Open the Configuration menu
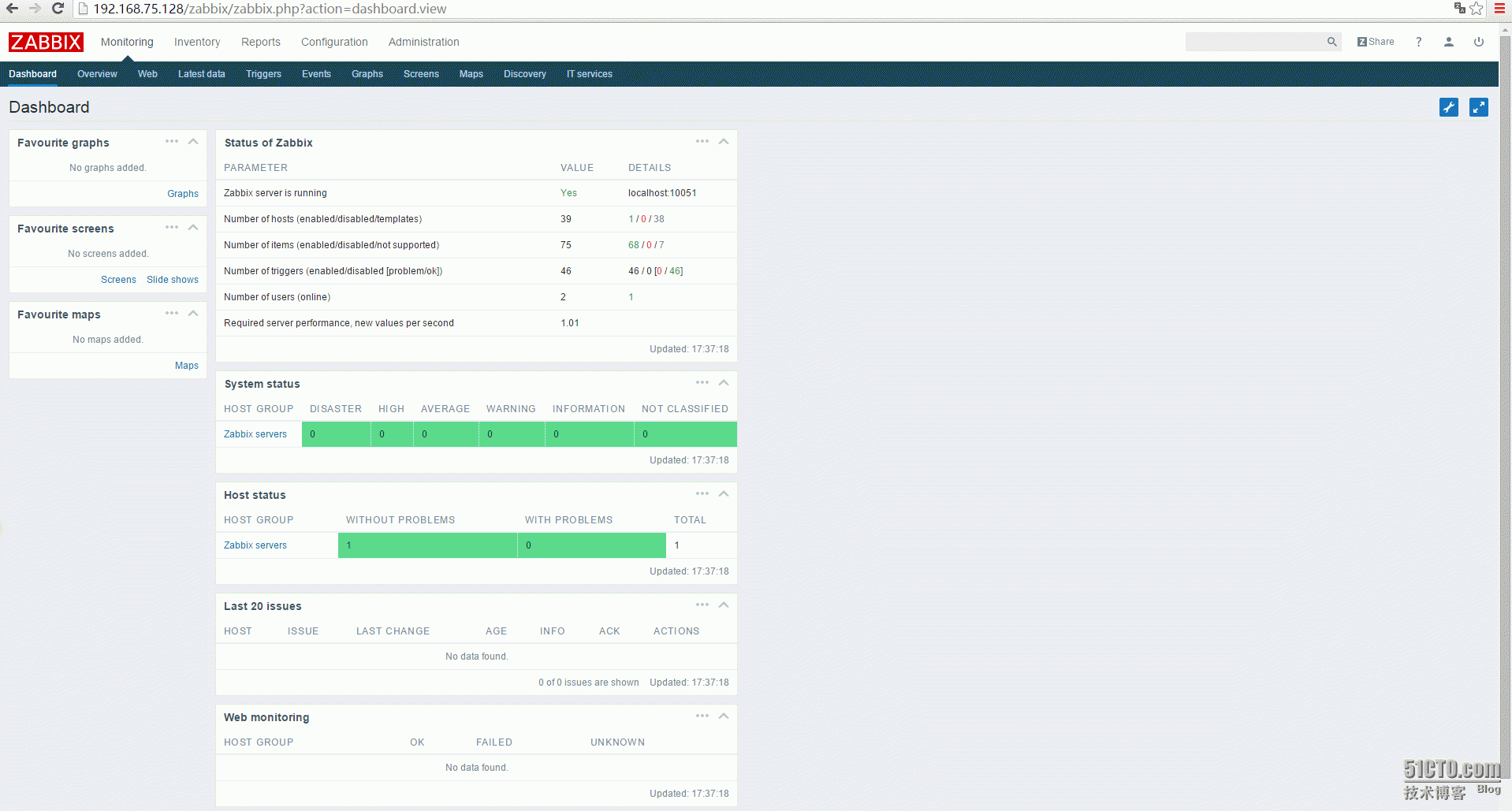1512x811 pixels. (334, 42)
